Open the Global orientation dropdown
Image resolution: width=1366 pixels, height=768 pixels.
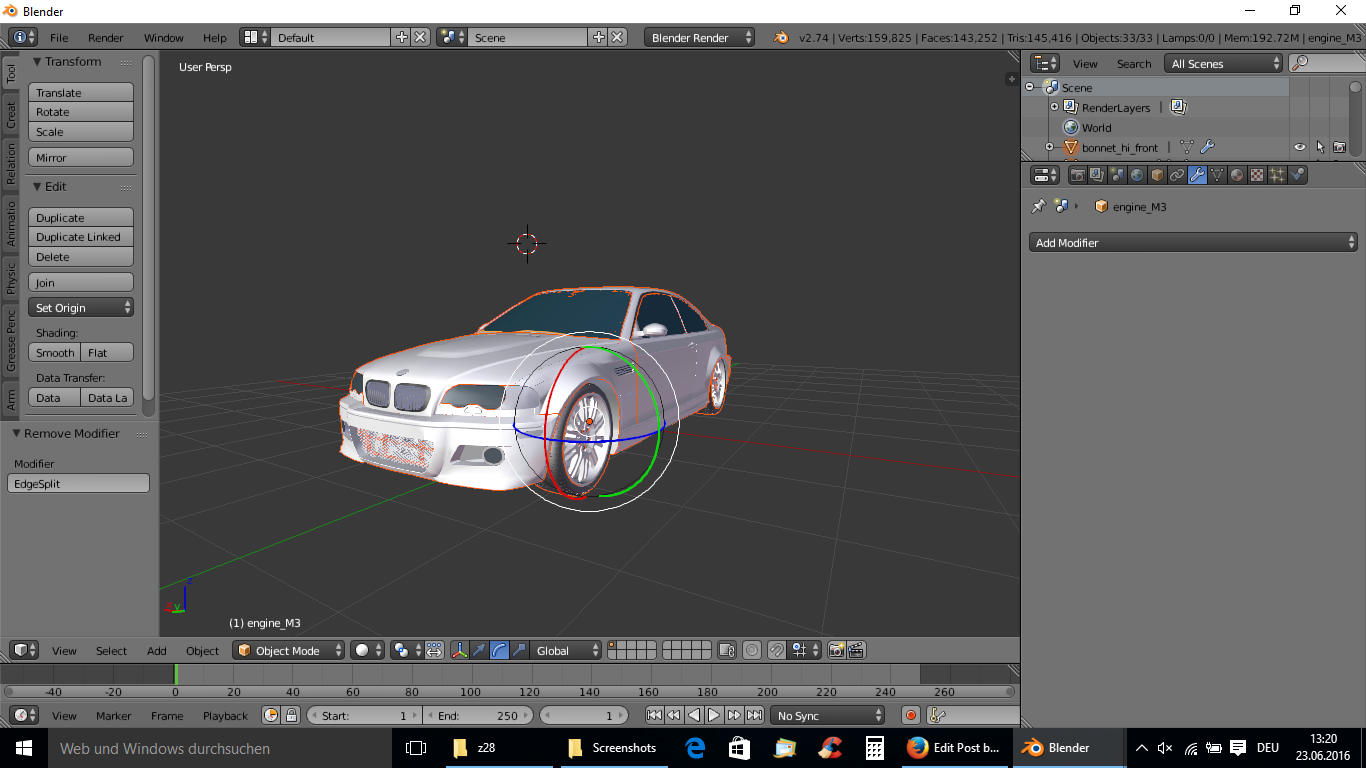566,650
